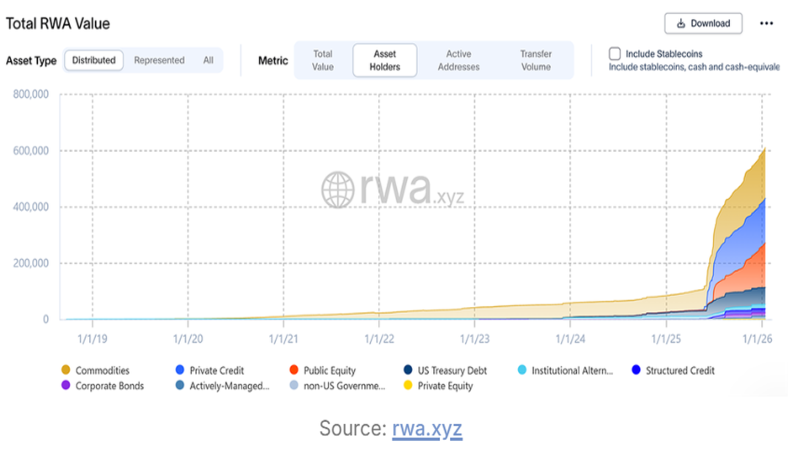This screenshot has width=800, height=450.
Task: Switch metric to Total Value
Action: [x=322, y=60]
